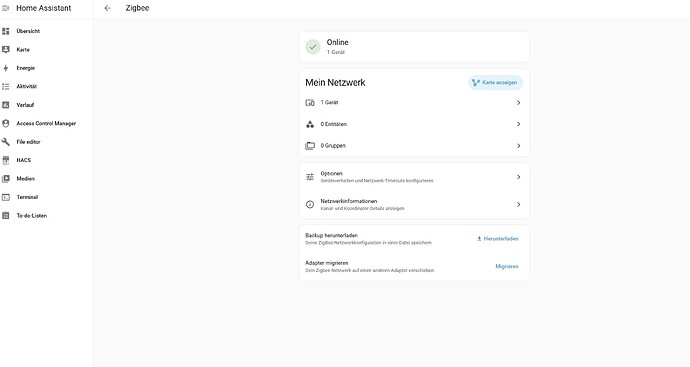Click the To-do-Listen clipboard icon
This screenshot has width=690, height=367.
pos(6,216)
